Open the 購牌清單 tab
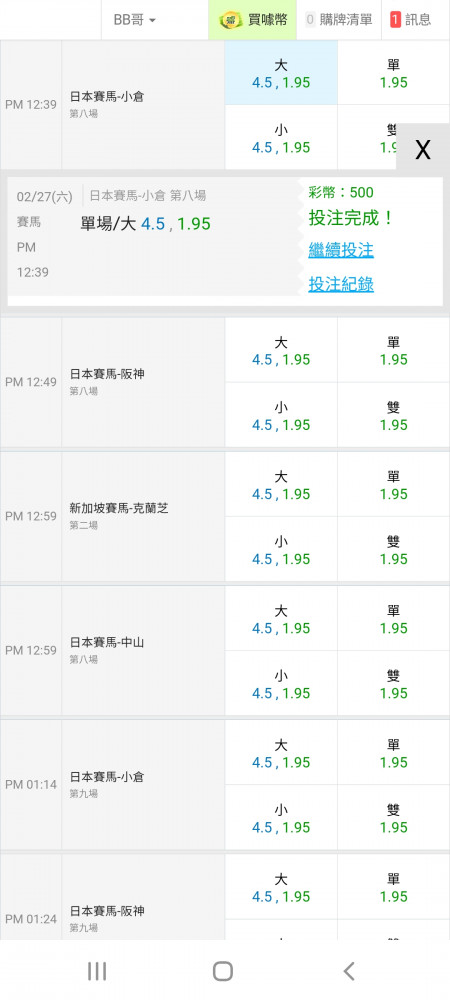This screenshot has height=1000, width=450. (339, 20)
